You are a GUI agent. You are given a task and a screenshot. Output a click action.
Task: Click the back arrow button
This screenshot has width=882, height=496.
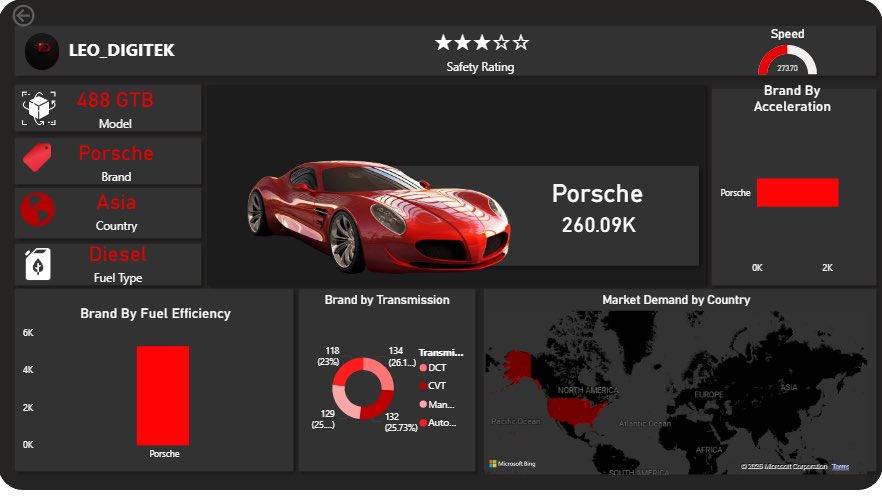[24, 15]
